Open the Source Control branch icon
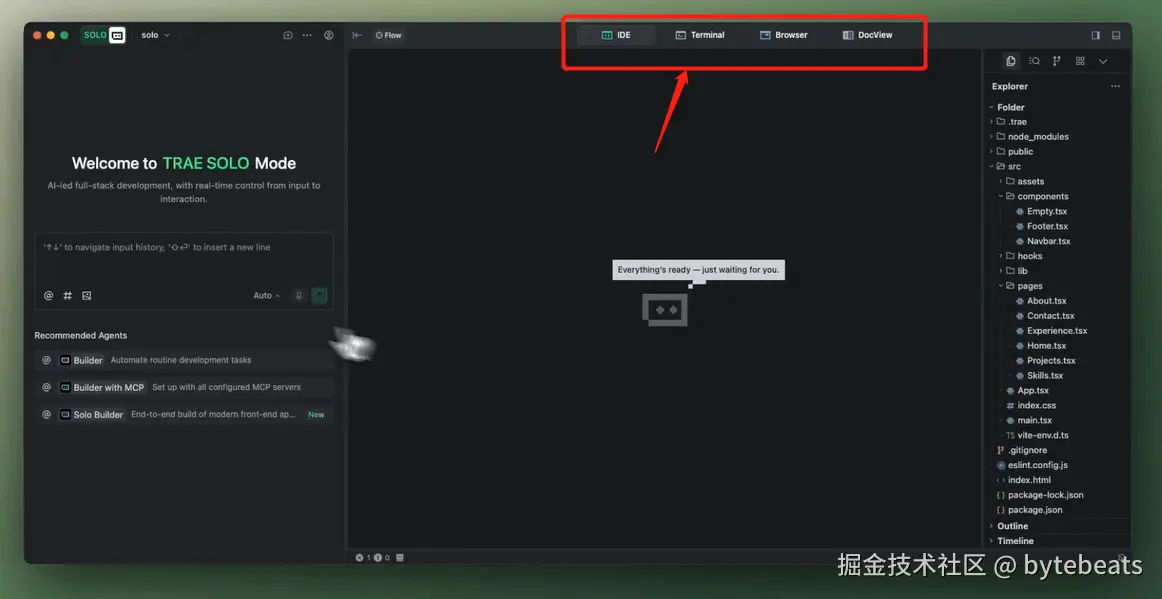 (1057, 61)
